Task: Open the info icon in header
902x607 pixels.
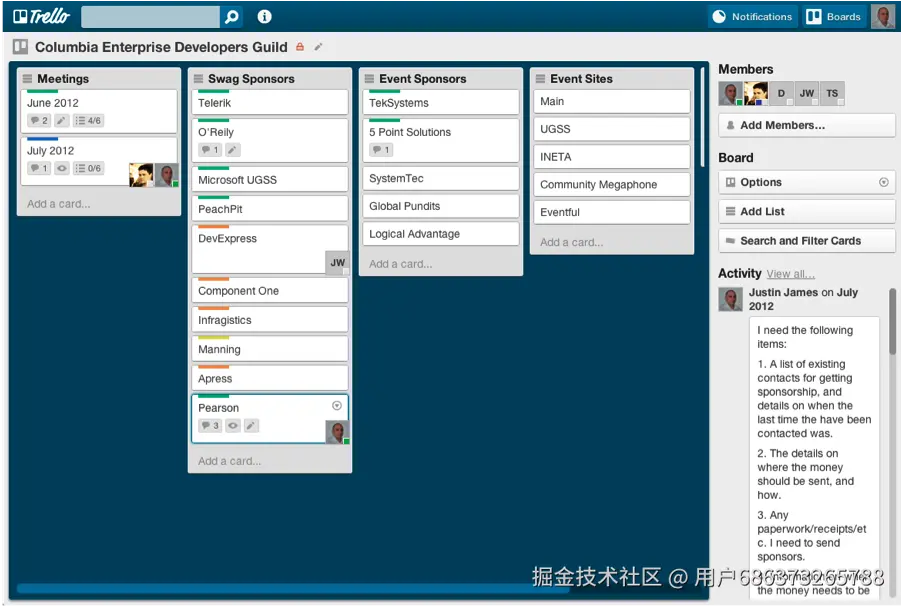Action: click(x=265, y=17)
